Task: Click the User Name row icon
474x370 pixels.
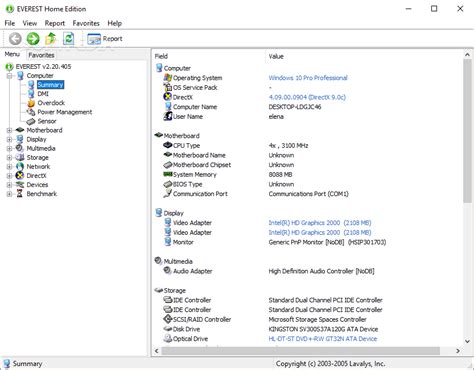Action: pyautogui.click(x=167, y=116)
